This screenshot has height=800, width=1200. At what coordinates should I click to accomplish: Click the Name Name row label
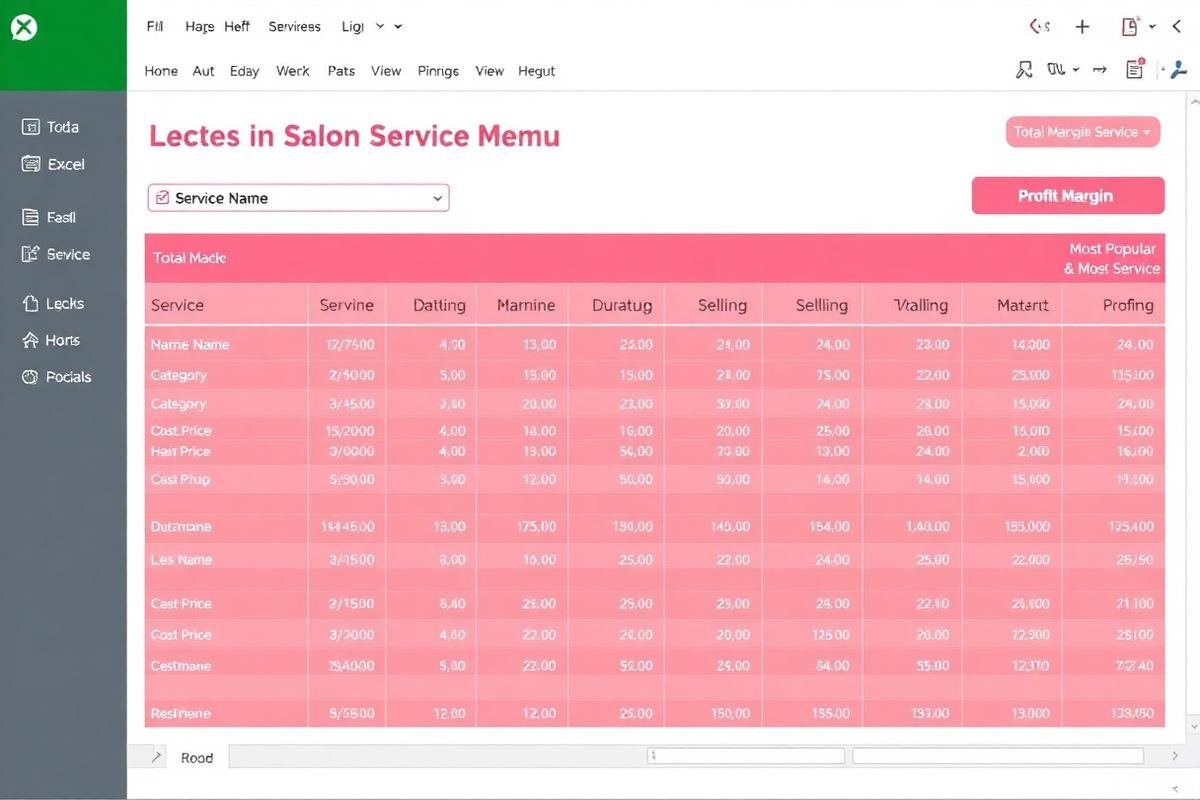tap(190, 344)
